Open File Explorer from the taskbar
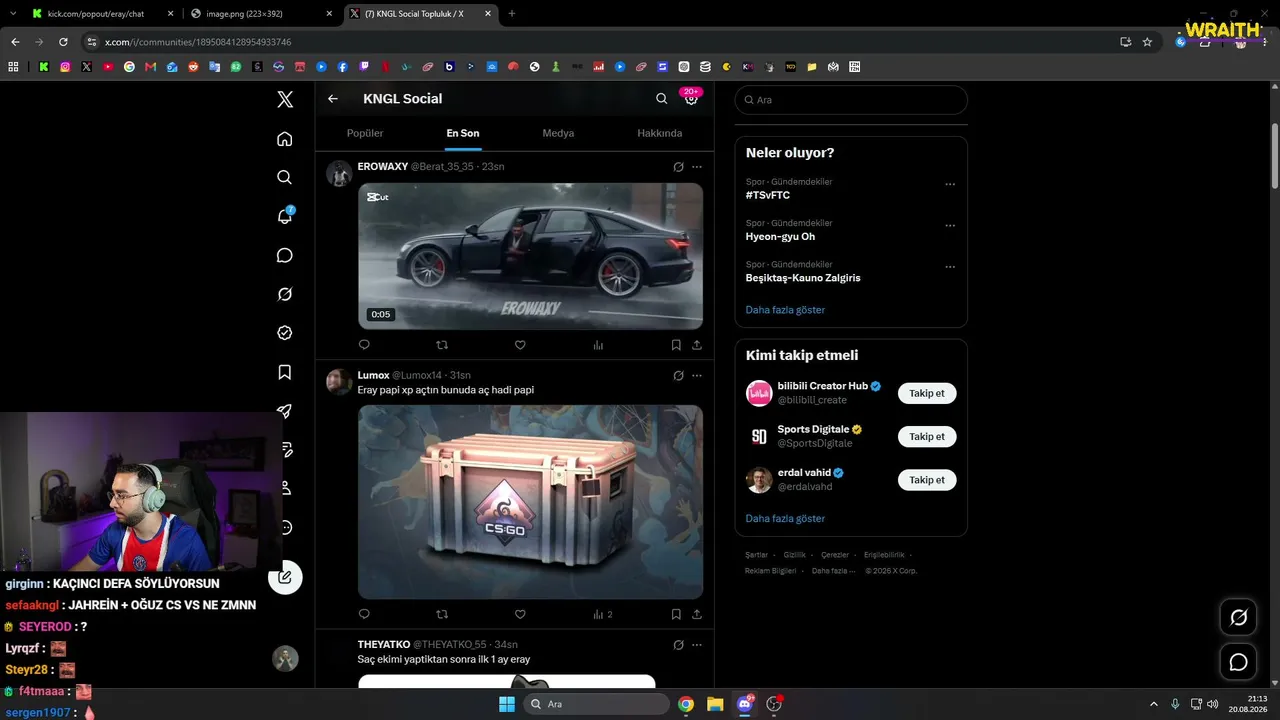Screen dimensions: 1280x720 [715, 704]
